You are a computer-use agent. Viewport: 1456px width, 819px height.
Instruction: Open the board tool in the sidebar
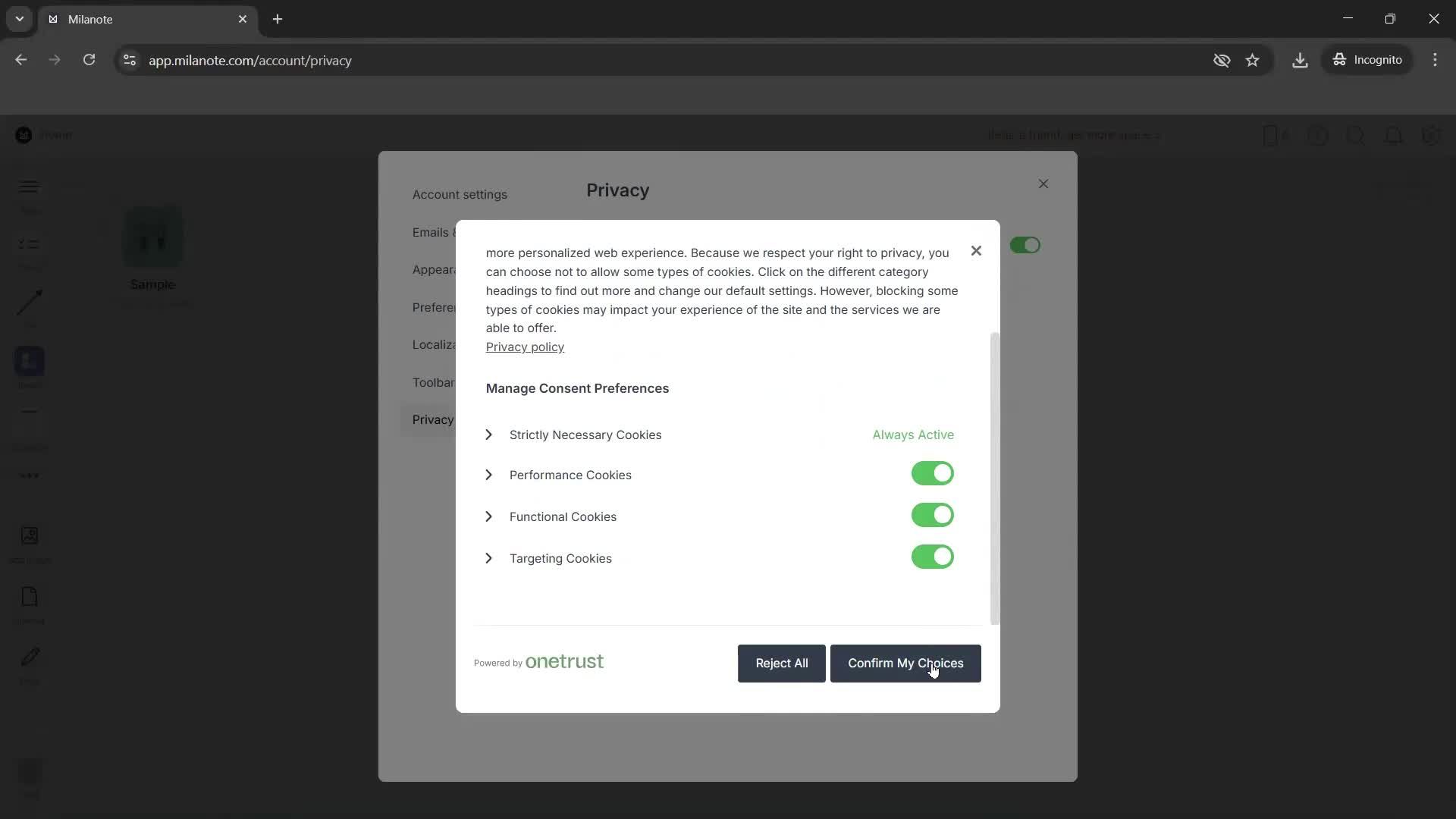[29, 364]
